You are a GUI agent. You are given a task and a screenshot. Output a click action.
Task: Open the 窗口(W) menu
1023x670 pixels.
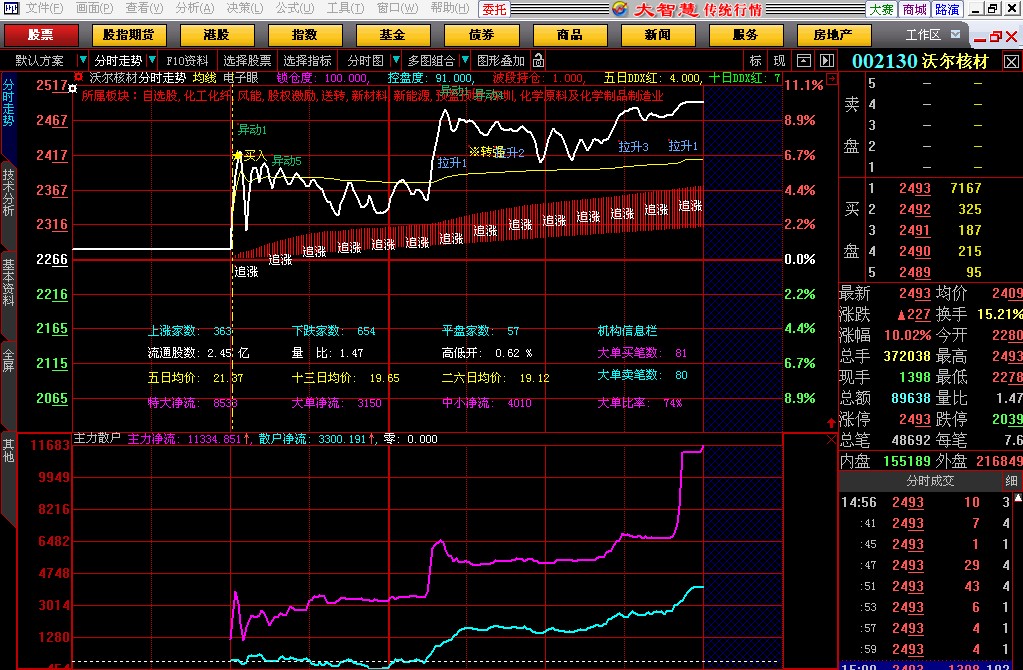[x=397, y=8]
